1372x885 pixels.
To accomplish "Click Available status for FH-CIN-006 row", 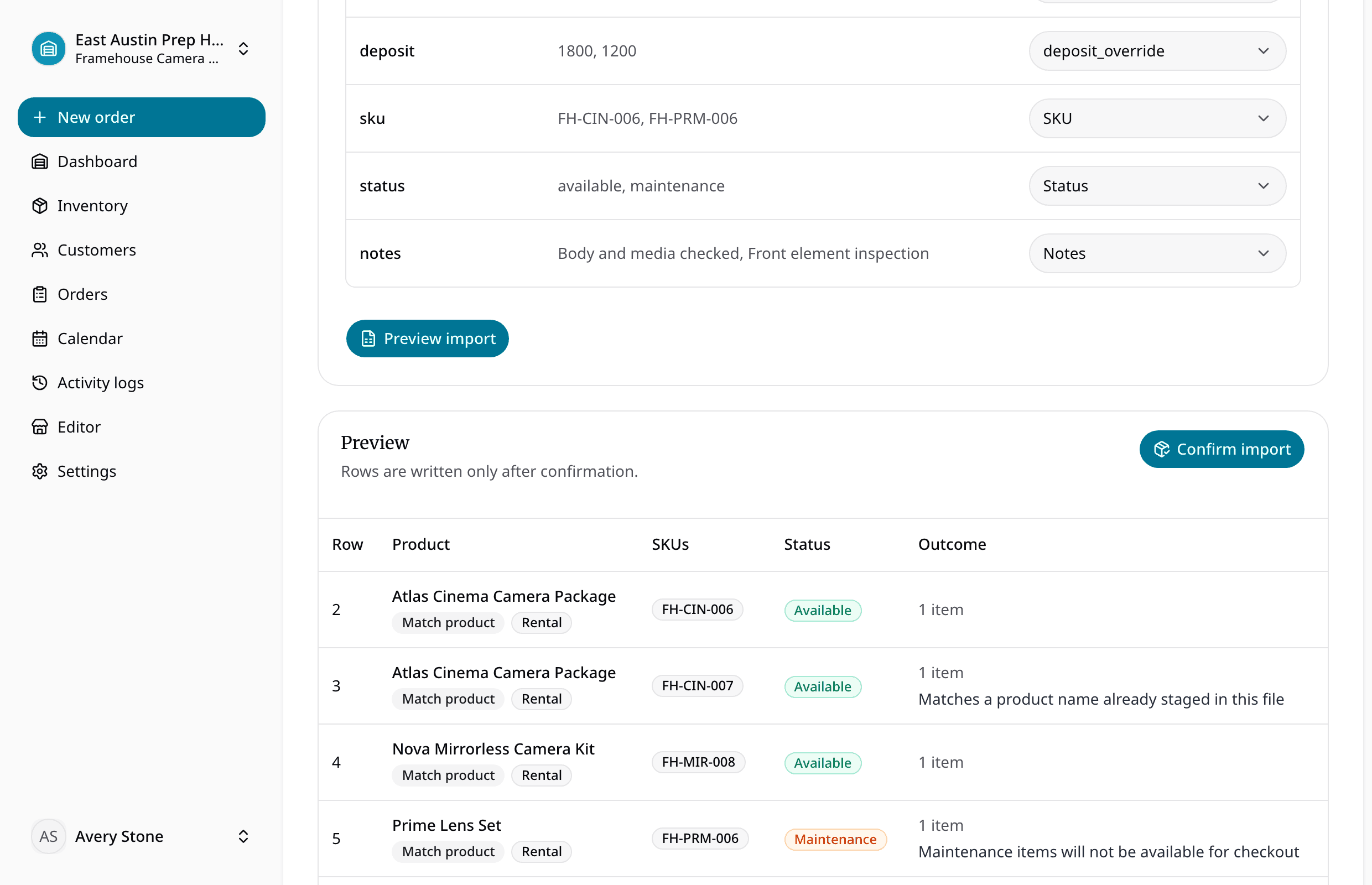I will 823,610.
